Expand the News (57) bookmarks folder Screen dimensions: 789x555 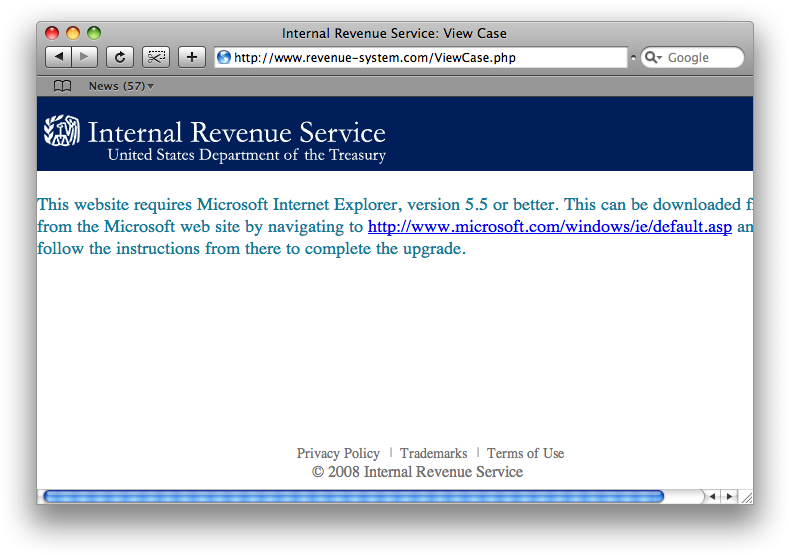pos(121,86)
